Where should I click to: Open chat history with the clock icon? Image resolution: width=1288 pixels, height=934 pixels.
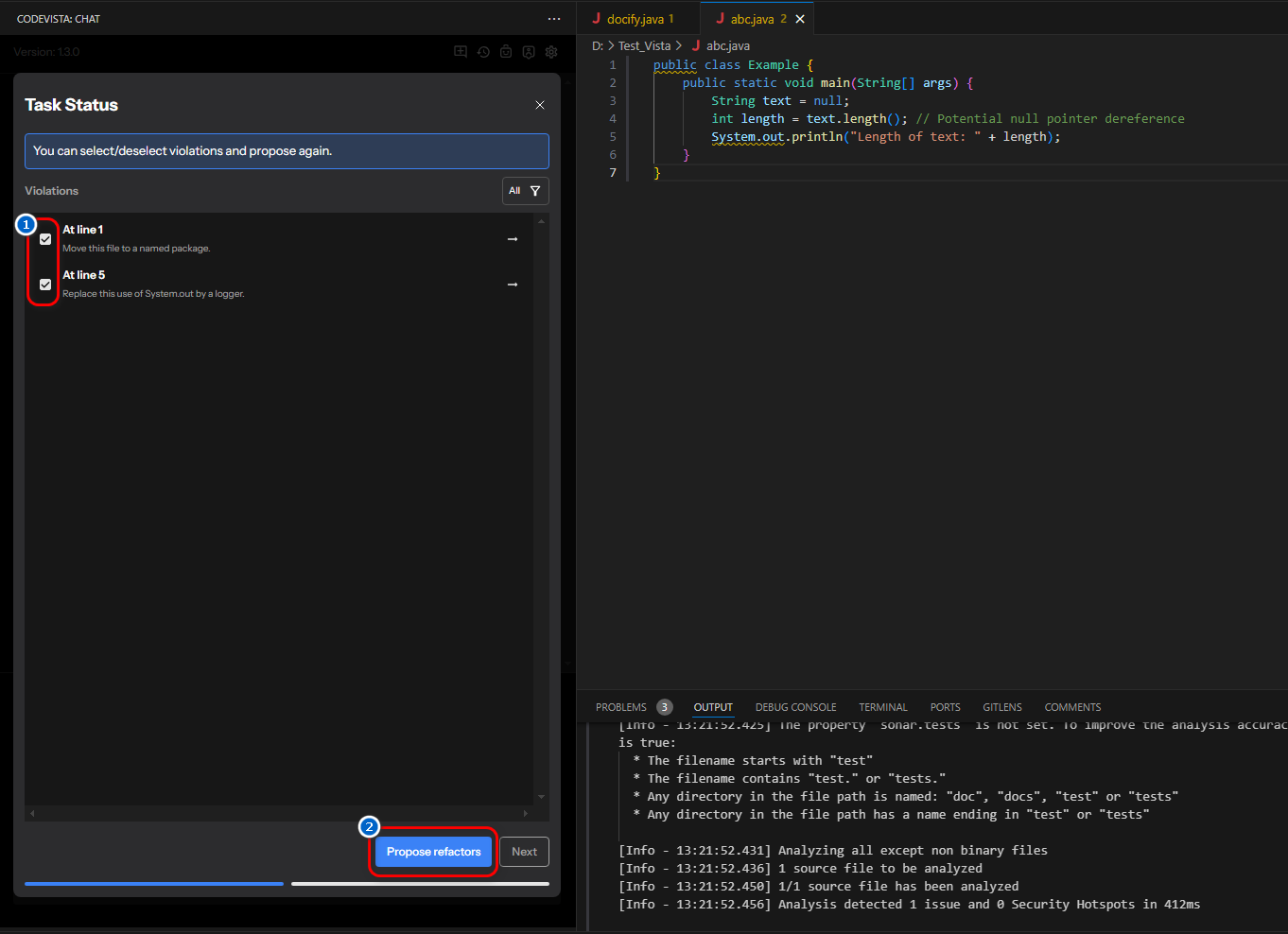tap(483, 52)
